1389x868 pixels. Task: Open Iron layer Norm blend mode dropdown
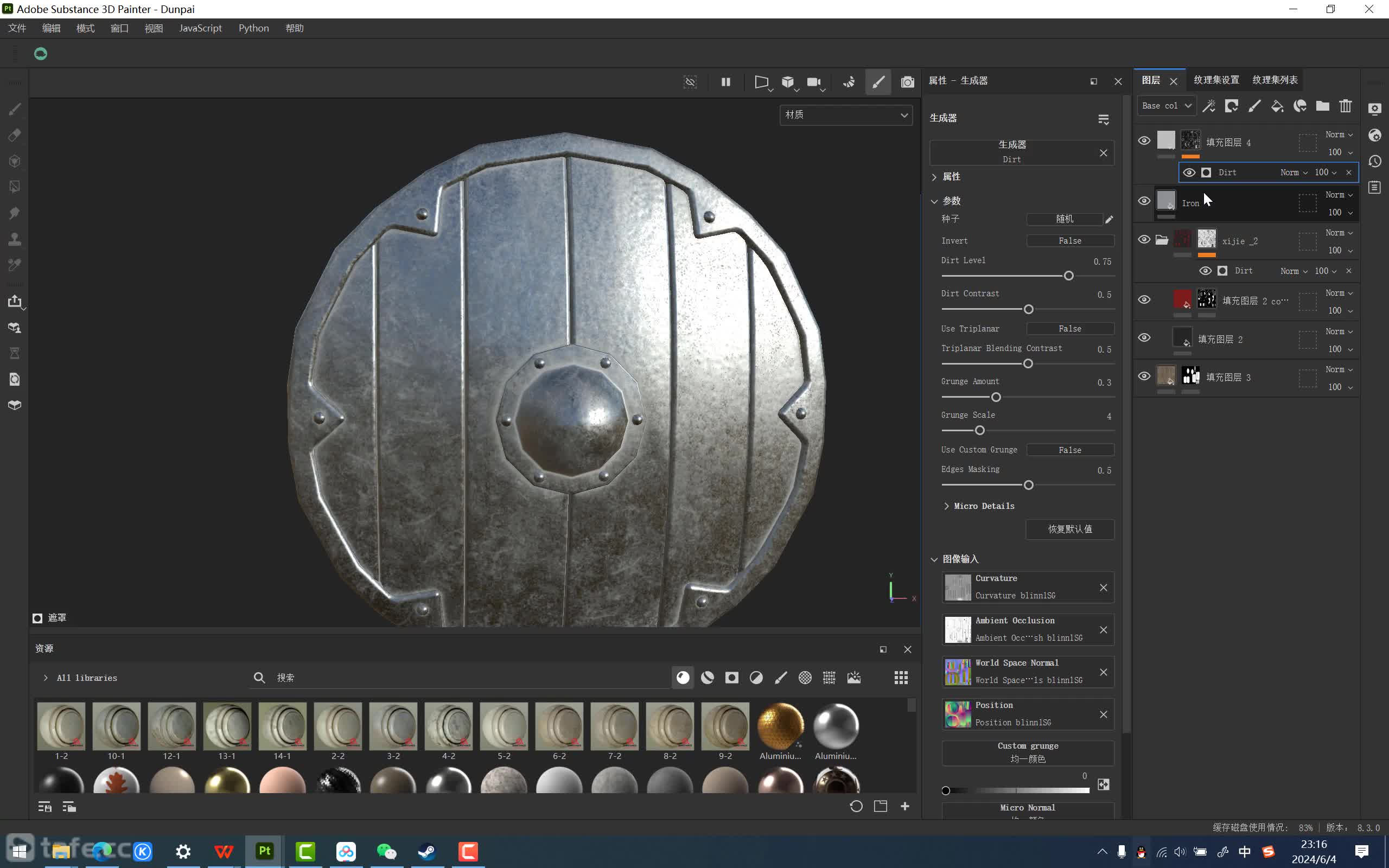coord(1339,195)
